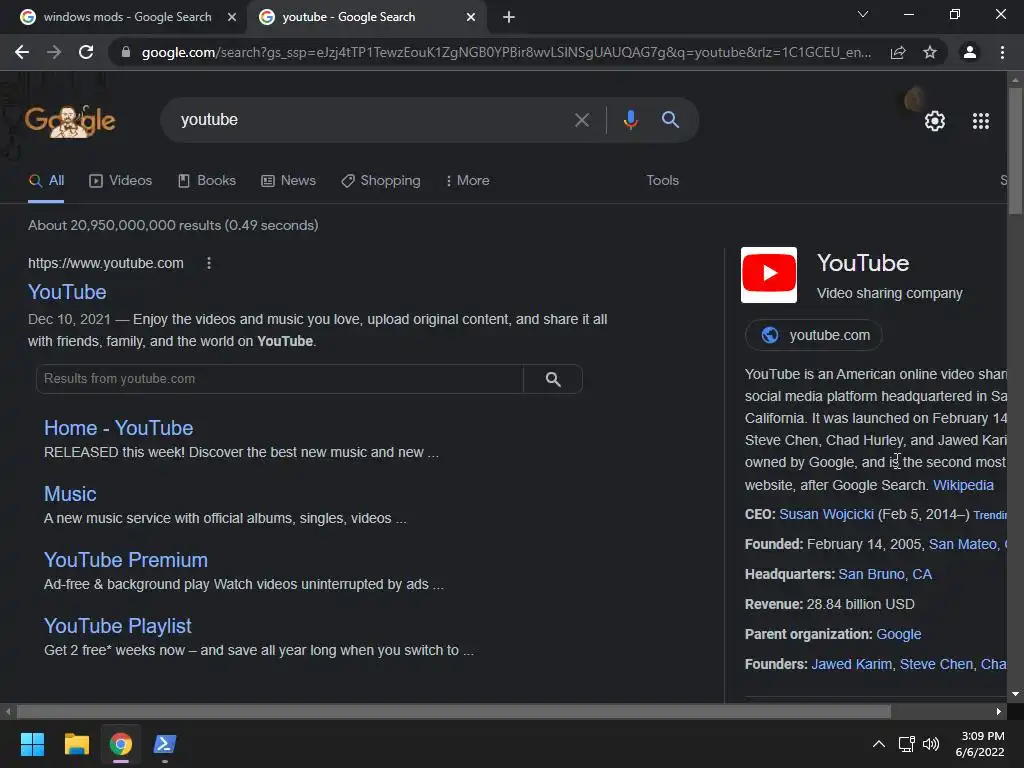Open the Music sitelink

tap(70, 494)
